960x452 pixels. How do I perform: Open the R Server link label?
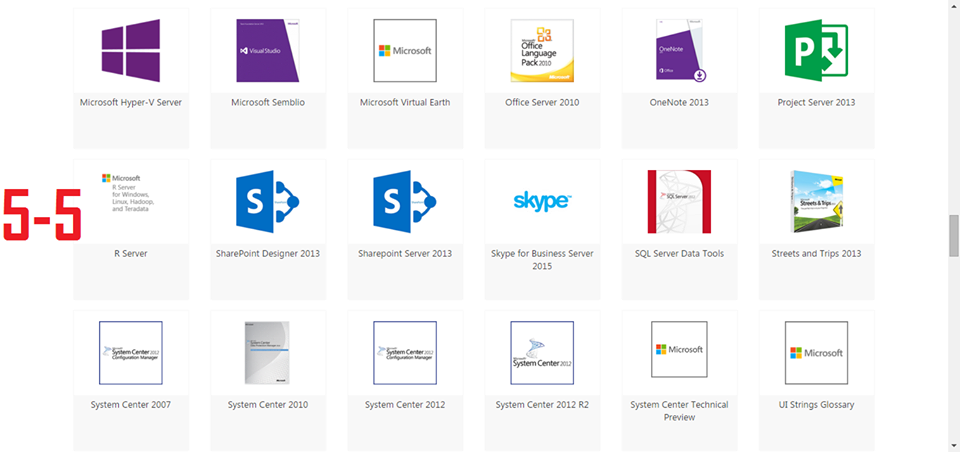pyautogui.click(x=130, y=254)
